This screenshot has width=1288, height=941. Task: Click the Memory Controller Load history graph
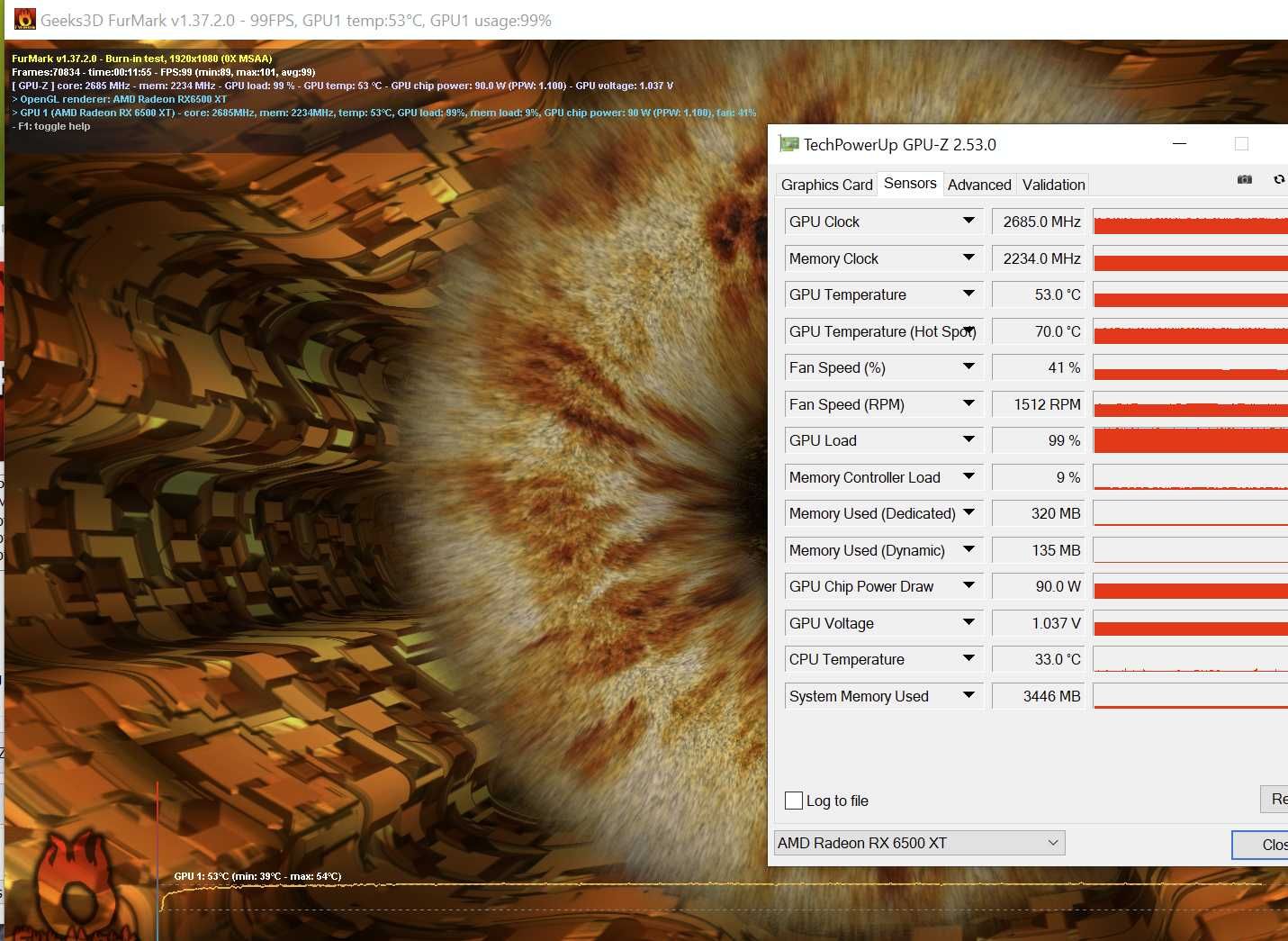[1190, 477]
